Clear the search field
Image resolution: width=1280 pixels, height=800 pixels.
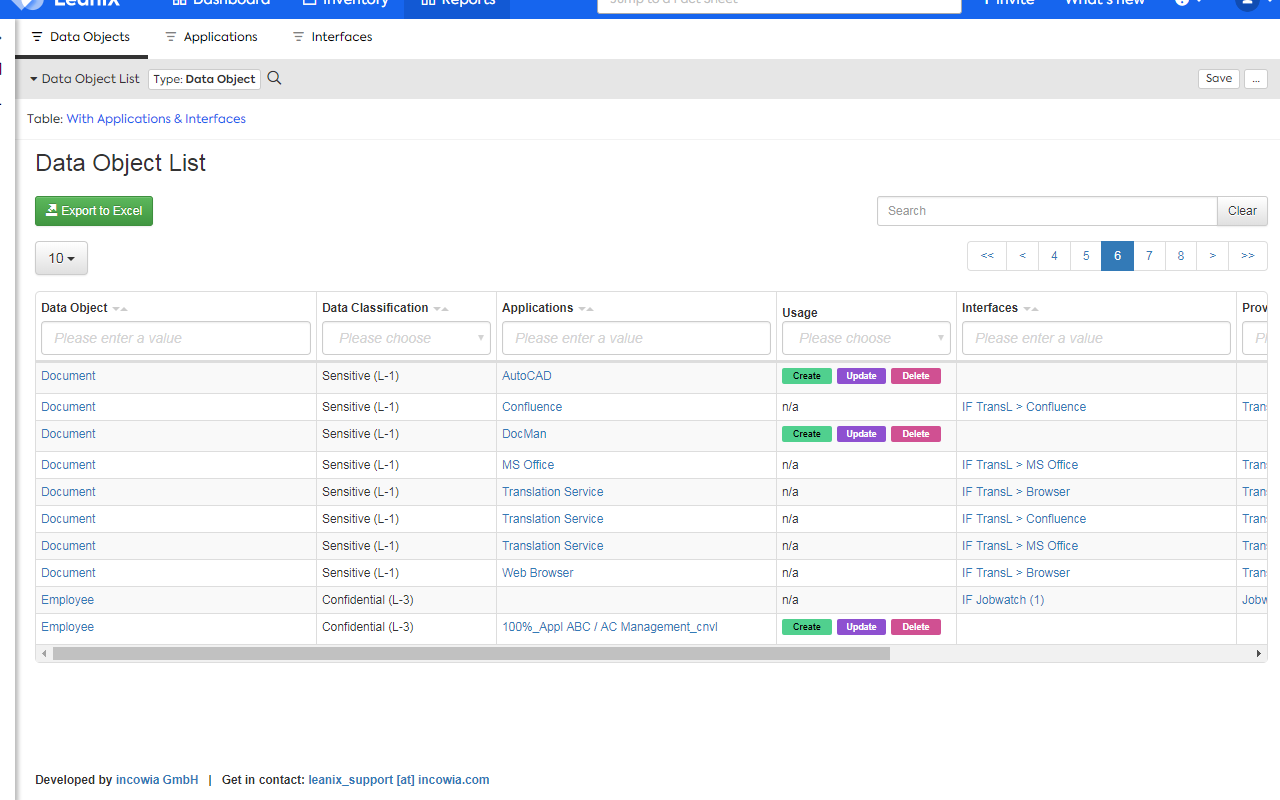point(1242,211)
